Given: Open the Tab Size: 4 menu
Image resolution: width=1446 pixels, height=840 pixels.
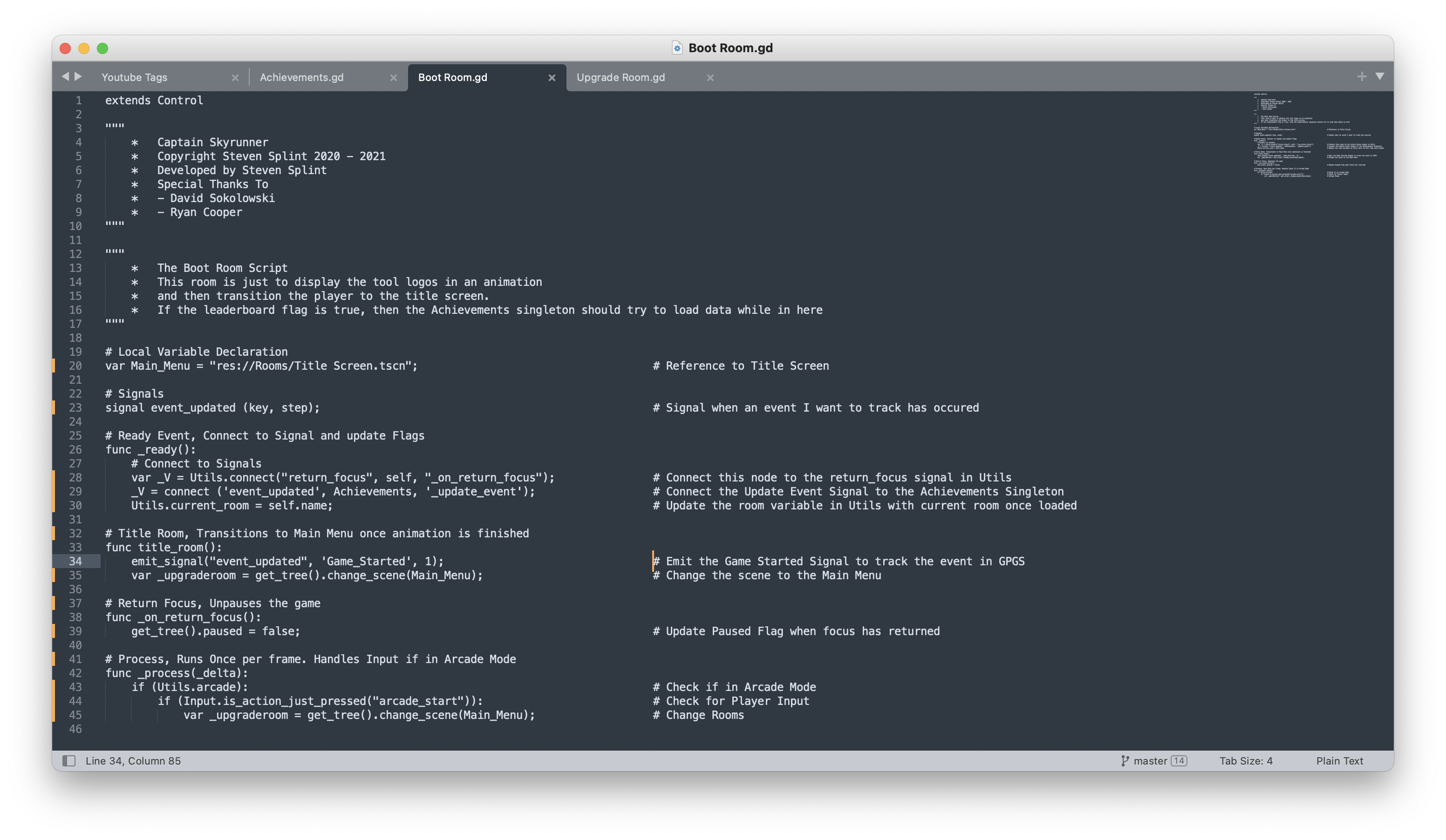Looking at the screenshot, I should (1246, 760).
